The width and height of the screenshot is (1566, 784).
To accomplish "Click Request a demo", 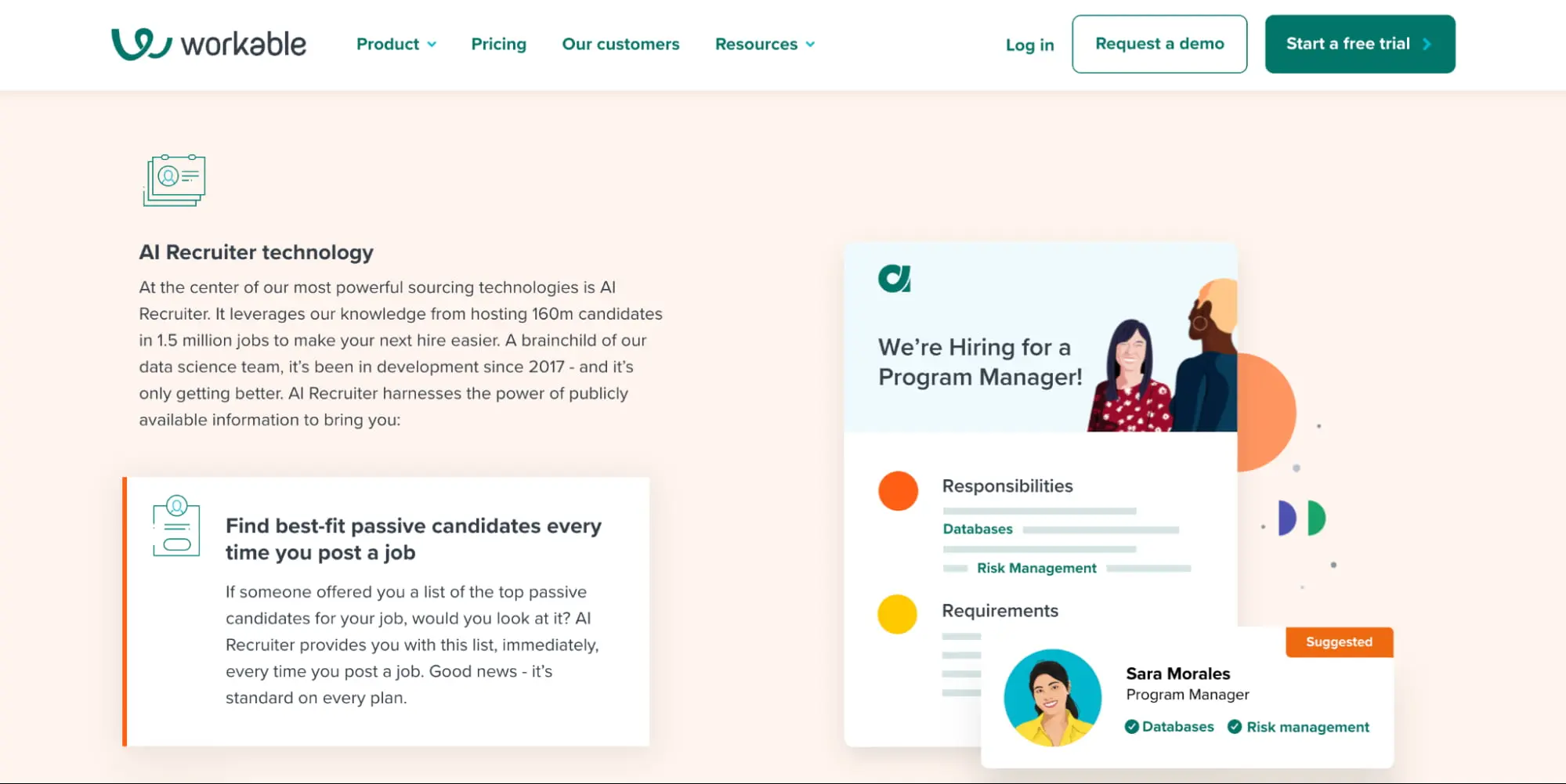I will (x=1159, y=44).
